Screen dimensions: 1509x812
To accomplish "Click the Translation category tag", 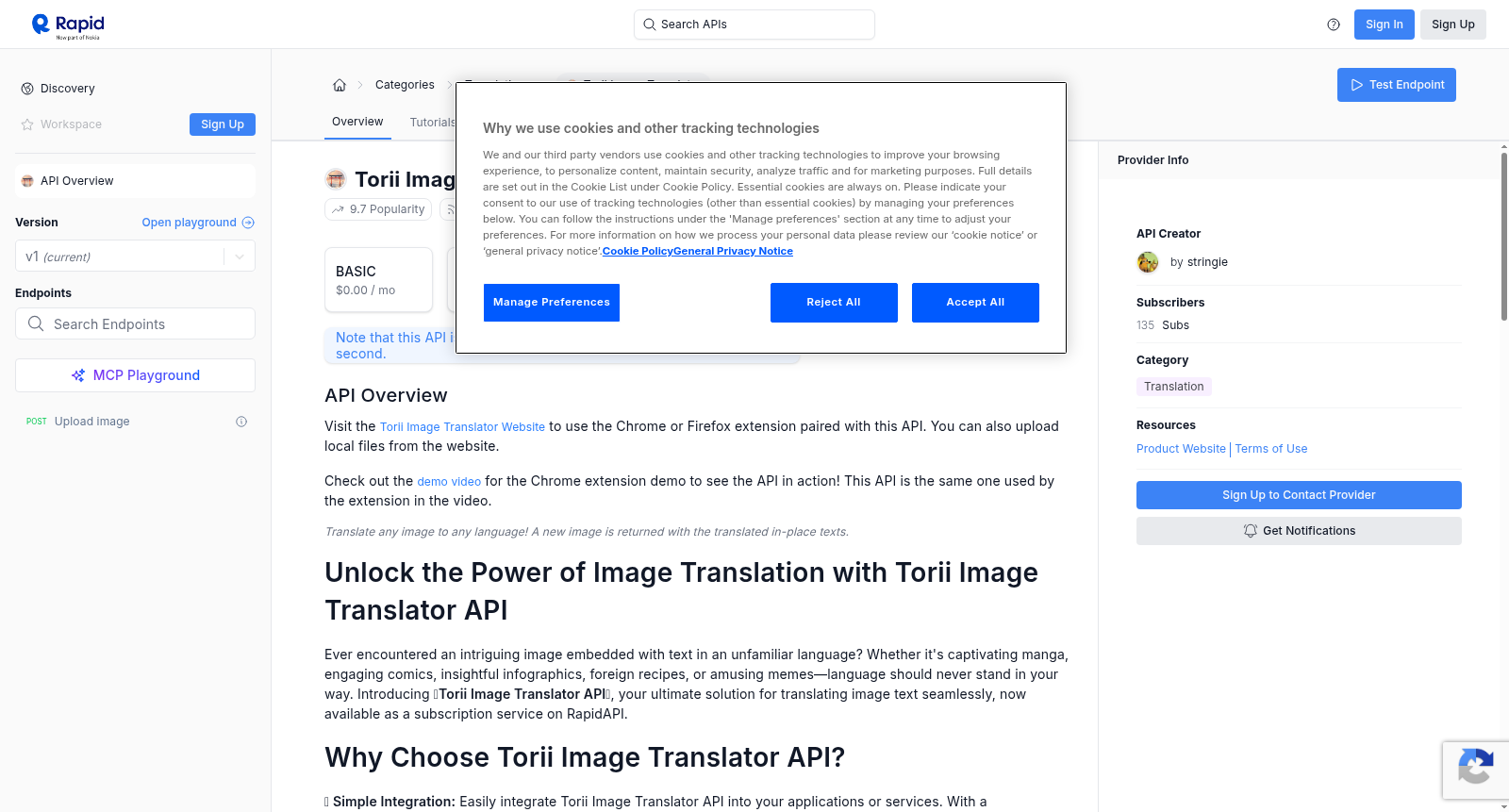I will (1174, 387).
